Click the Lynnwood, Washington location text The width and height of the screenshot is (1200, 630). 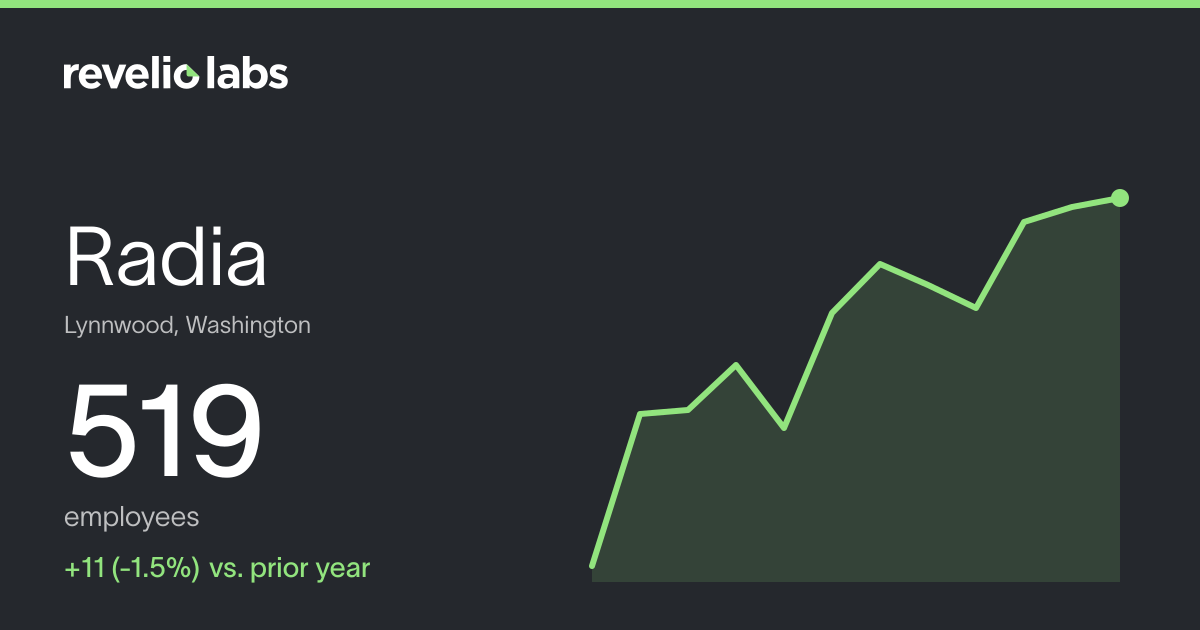click(x=188, y=326)
